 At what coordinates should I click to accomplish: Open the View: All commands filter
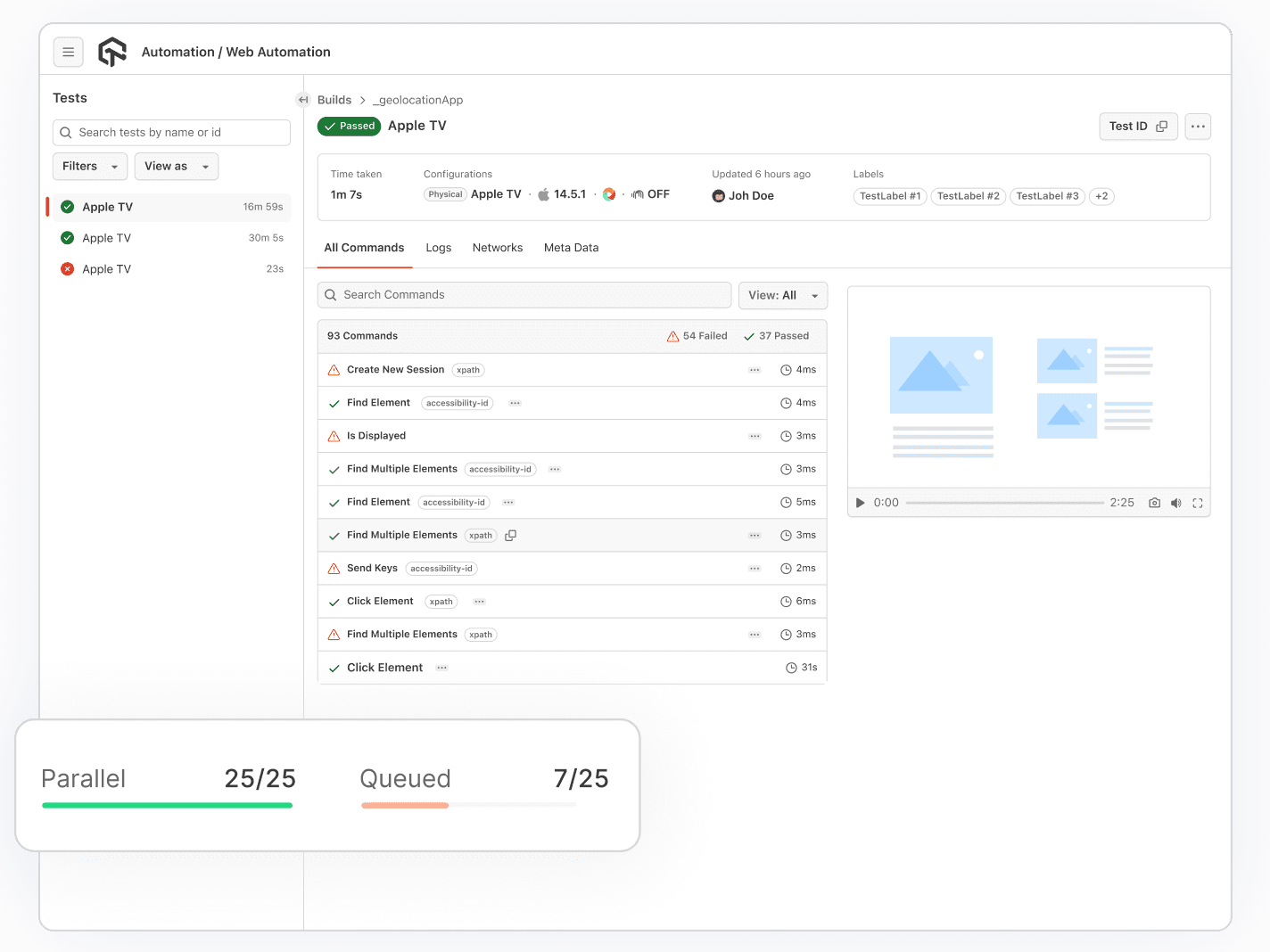click(x=782, y=295)
